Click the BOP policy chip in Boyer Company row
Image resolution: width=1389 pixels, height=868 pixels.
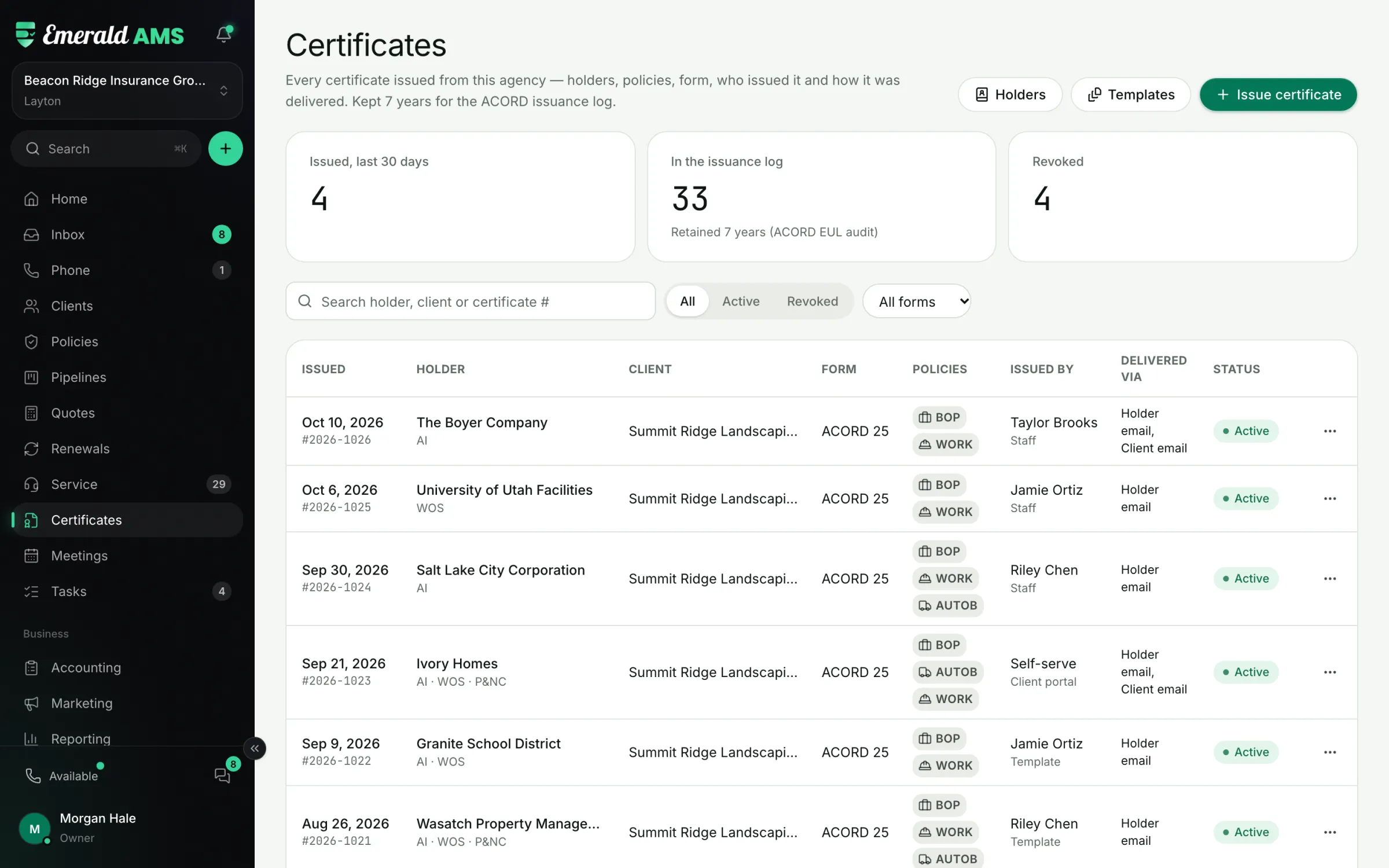pos(939,417)
